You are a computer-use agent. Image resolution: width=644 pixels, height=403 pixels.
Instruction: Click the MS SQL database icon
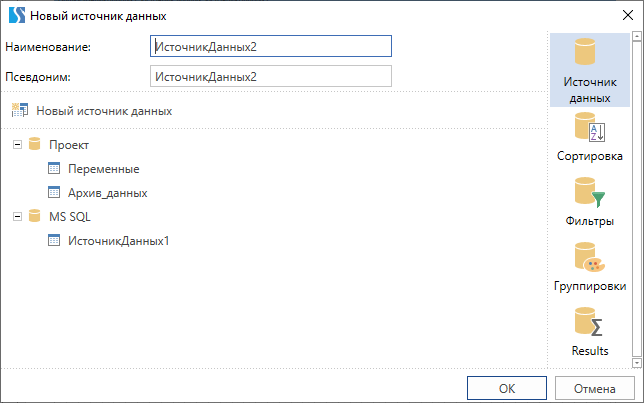36,217
